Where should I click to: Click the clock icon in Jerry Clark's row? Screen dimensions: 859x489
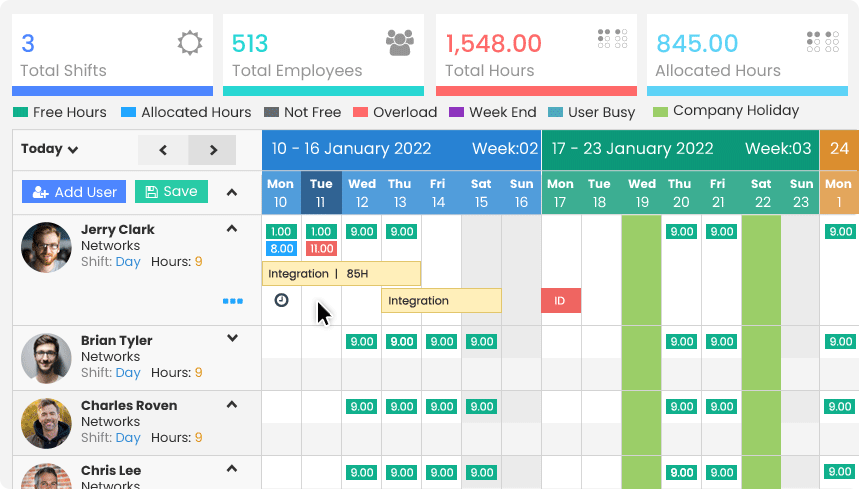coord(281,300)
